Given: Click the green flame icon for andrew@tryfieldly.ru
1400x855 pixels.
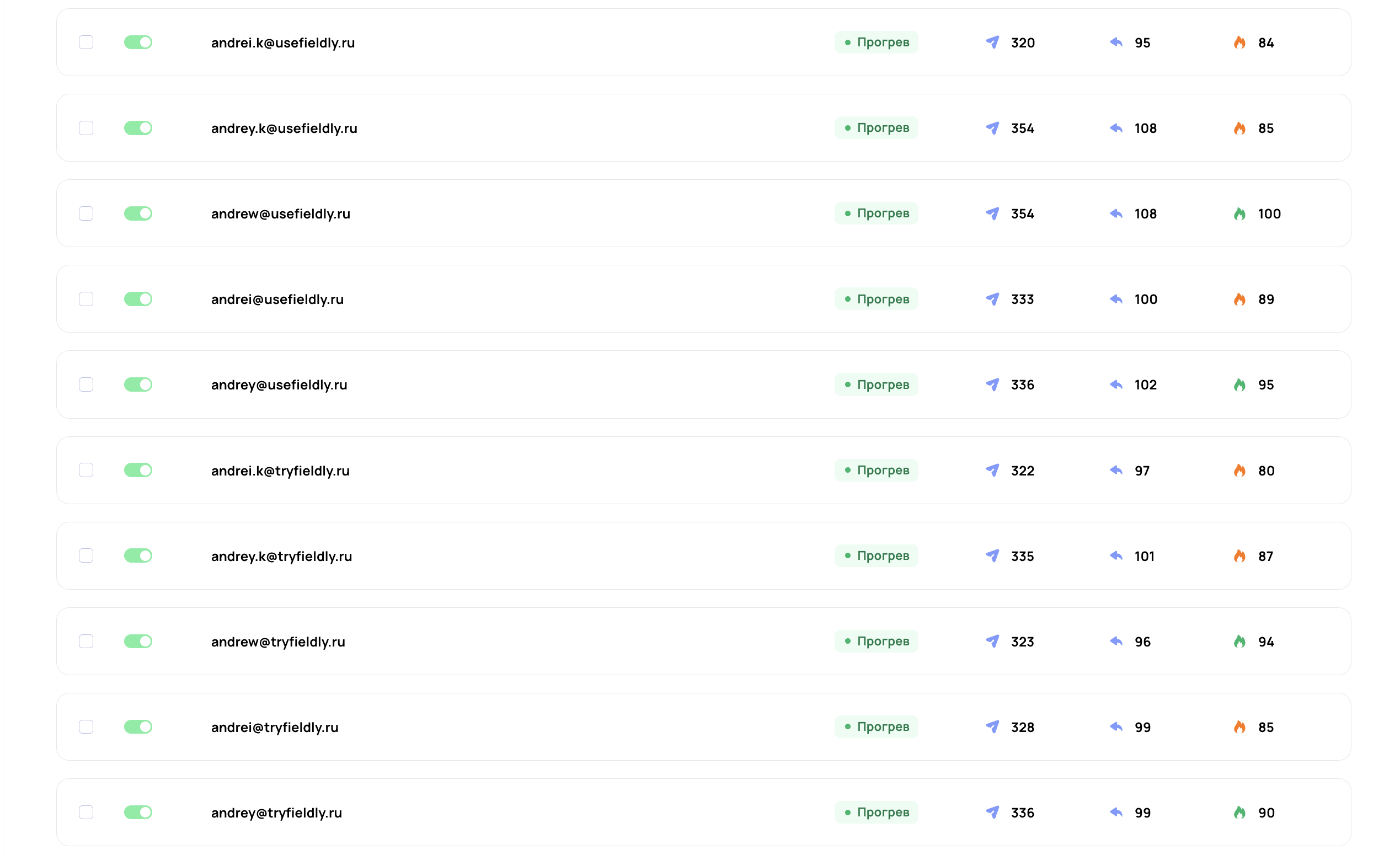Looking at the screenshot, I should [1239, 642].
